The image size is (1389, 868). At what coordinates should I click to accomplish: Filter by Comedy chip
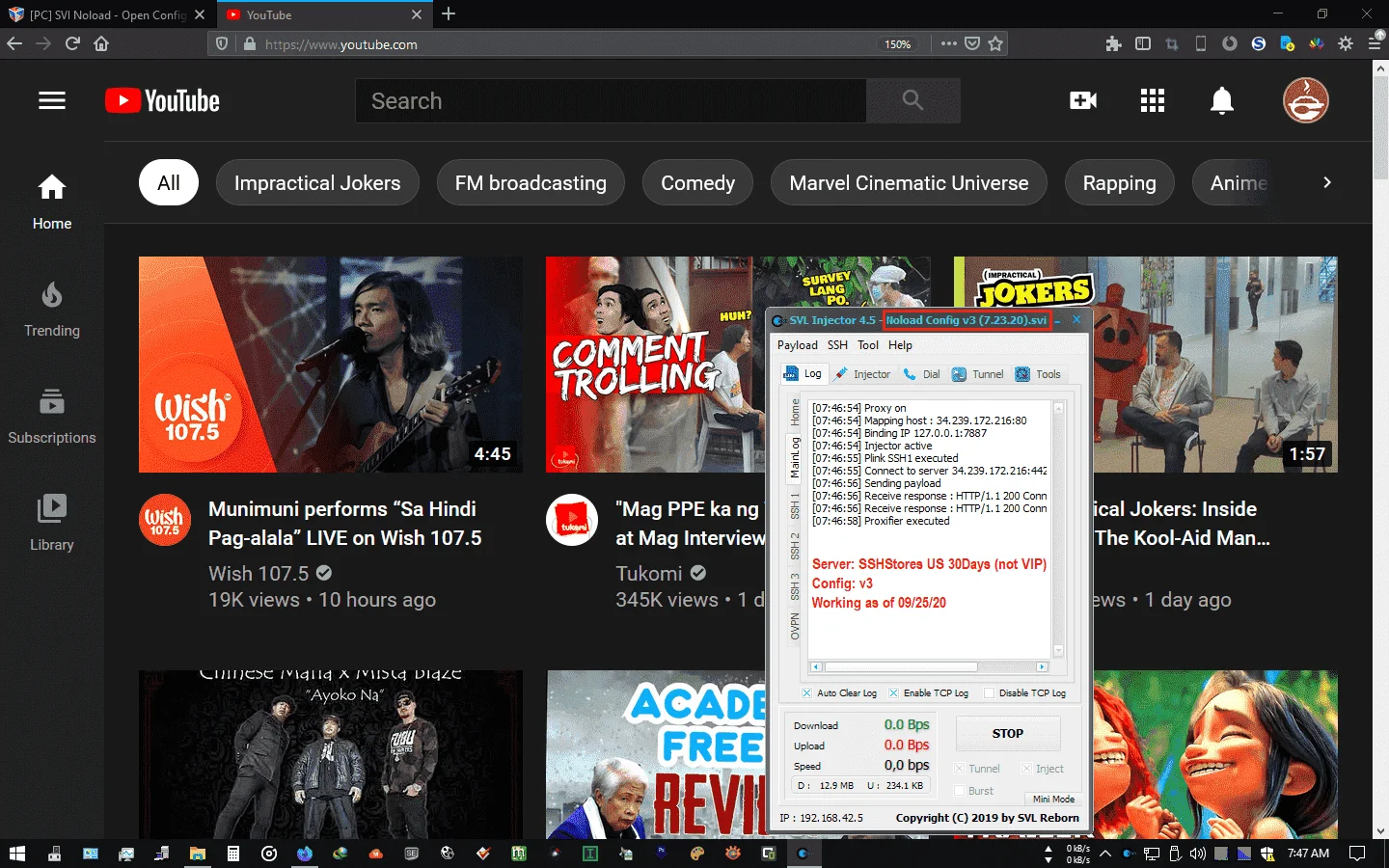[x=697, y=182]
